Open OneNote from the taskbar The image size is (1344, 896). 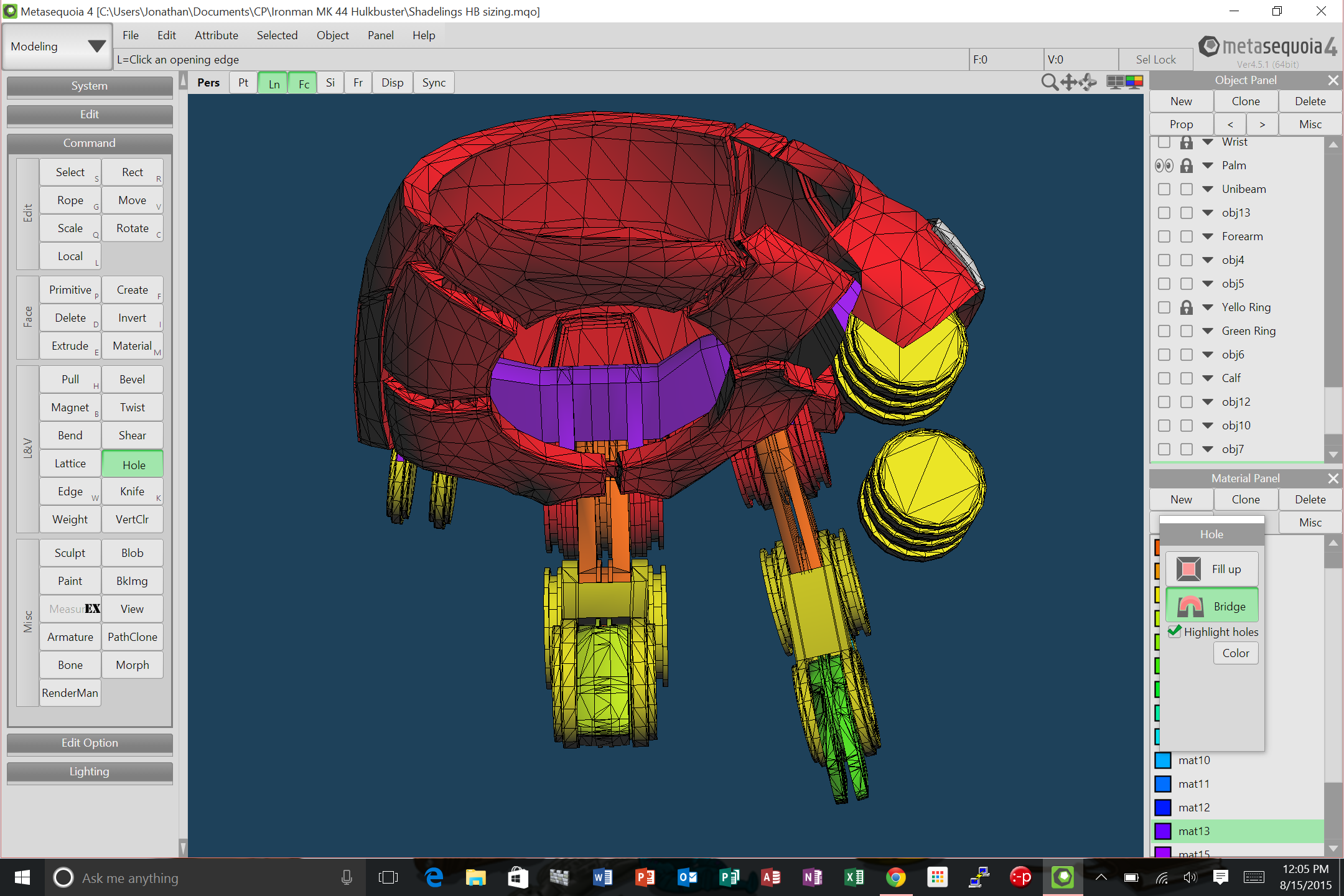pyautogui.click(x=813, y=877)
